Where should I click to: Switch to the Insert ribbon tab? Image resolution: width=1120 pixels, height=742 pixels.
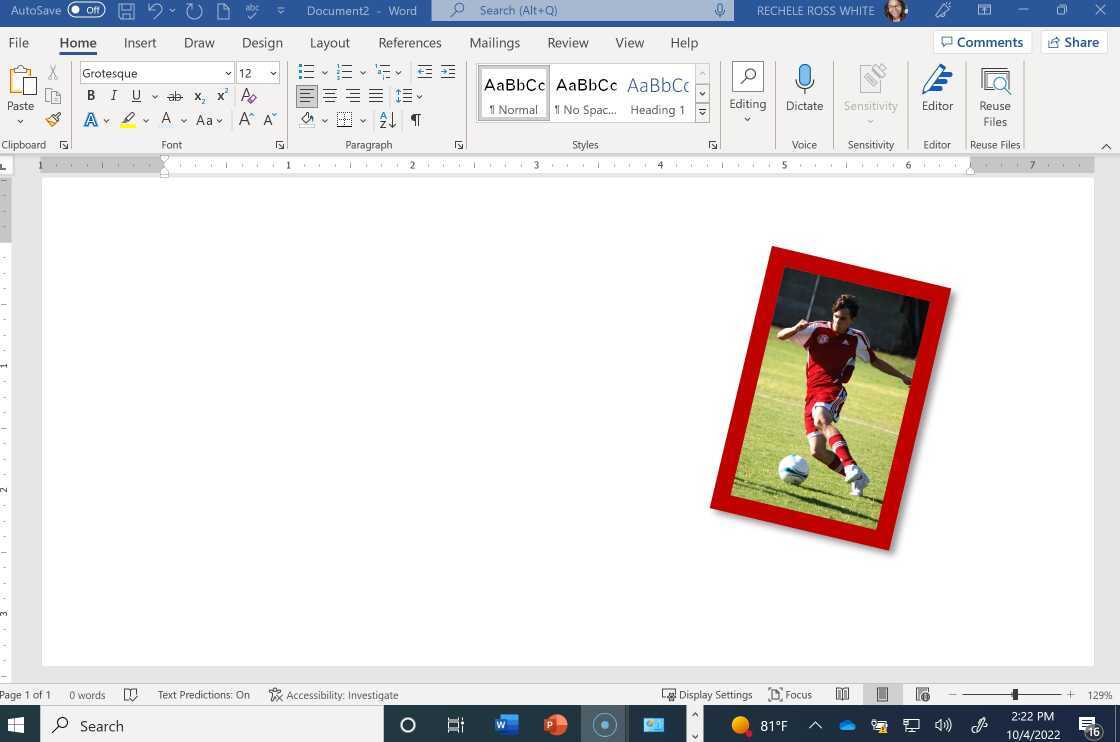[x=140, y=42]
